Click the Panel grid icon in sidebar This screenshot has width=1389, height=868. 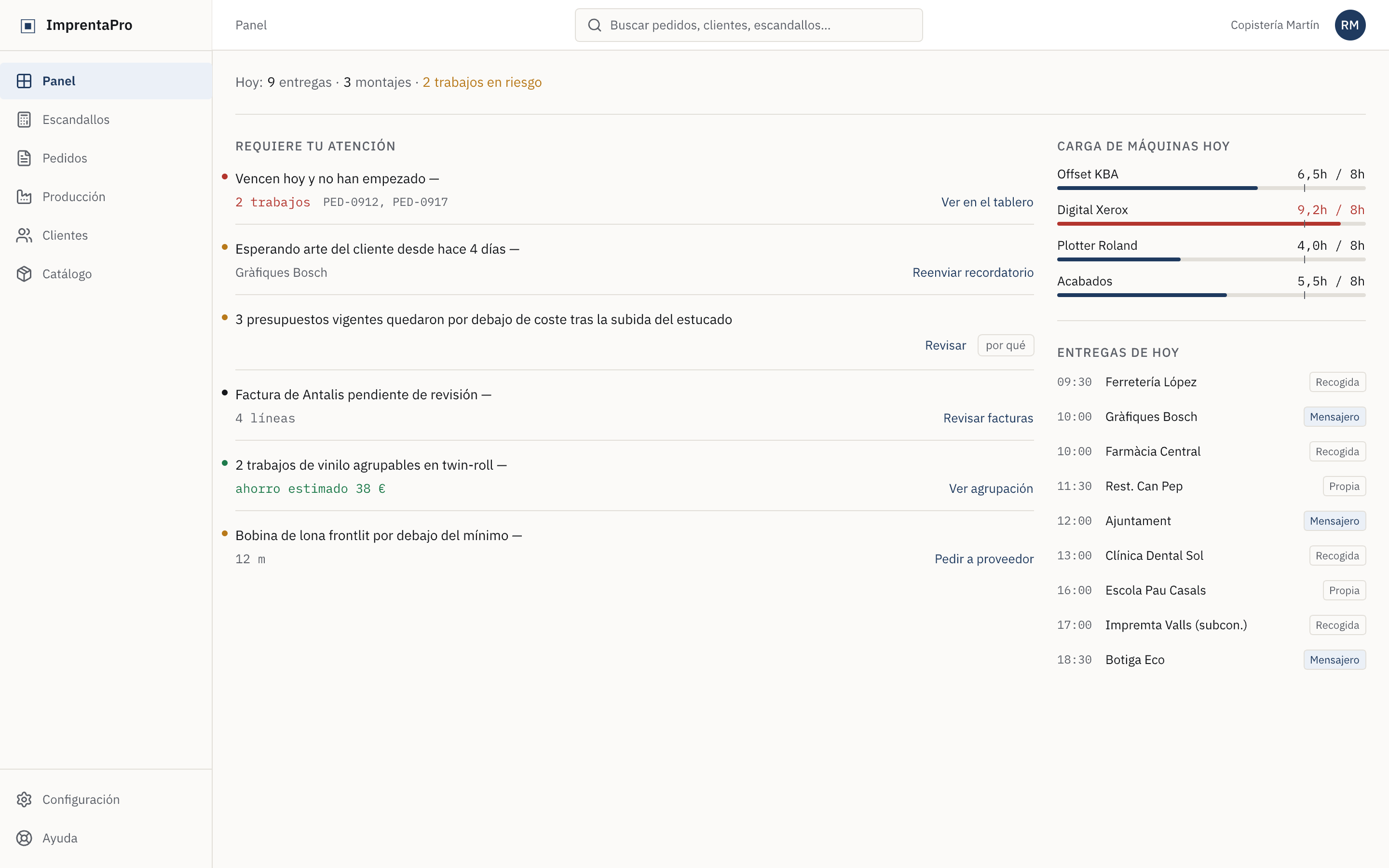tap(24, 81)
